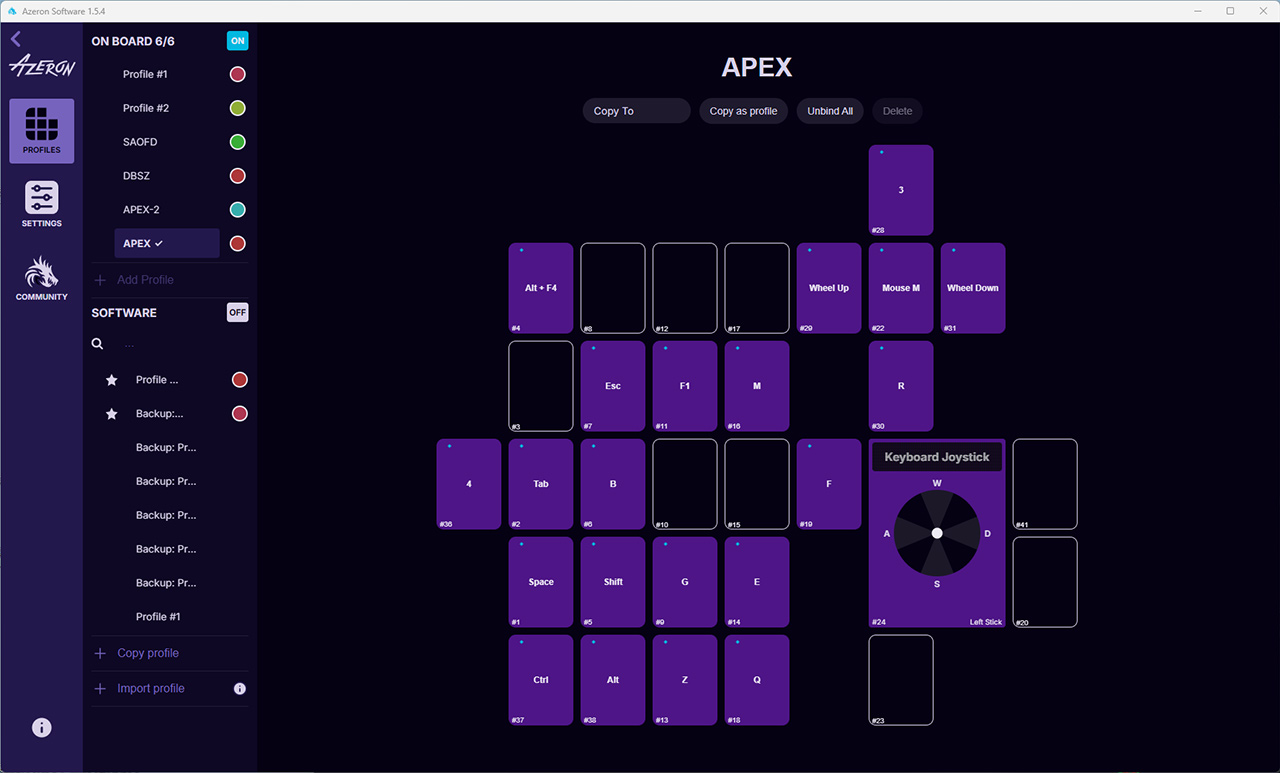The height and width of the screenshot is (773, 1280).
Task: Open the color dot on the APEX row
Action: pos(238,244)
